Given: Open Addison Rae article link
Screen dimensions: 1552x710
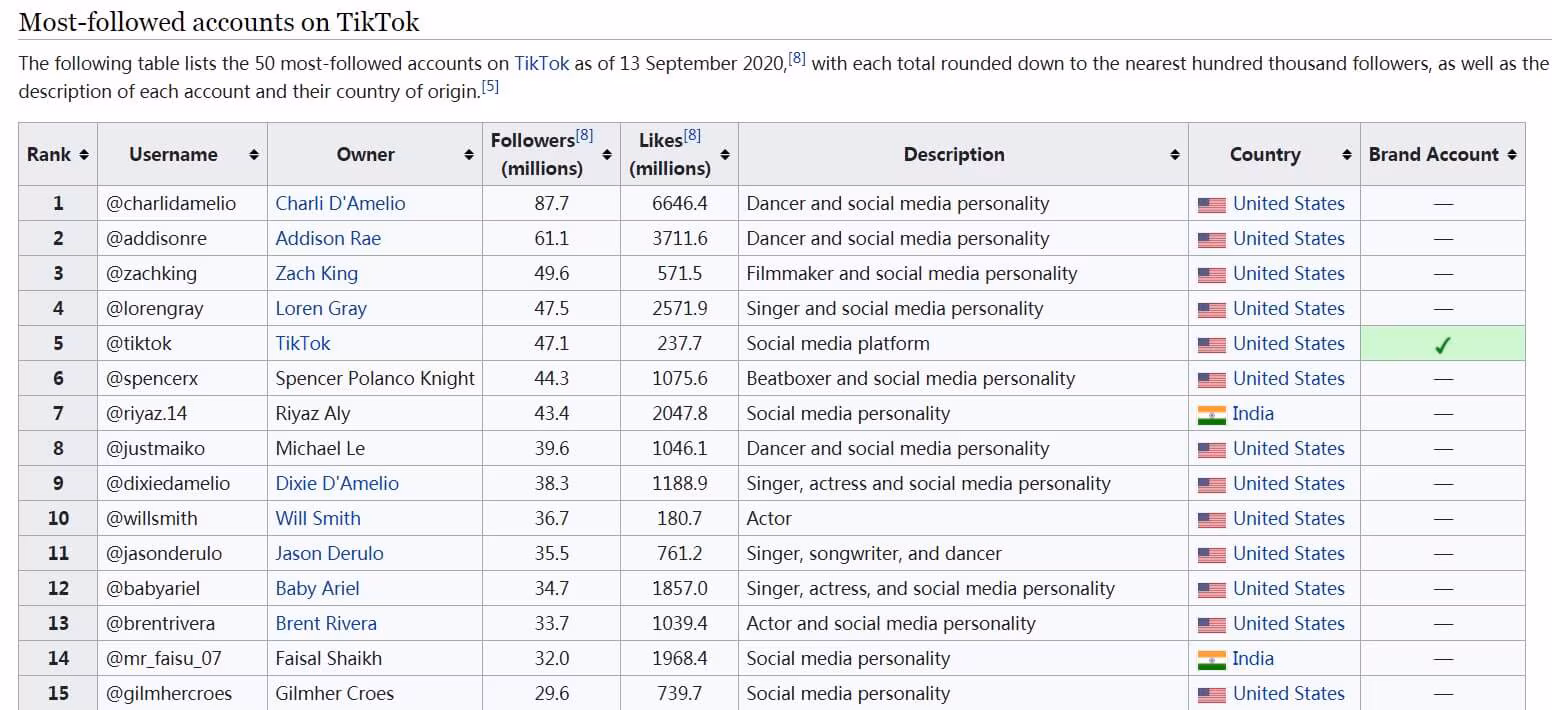Looking at the screenshot, I should [328, 239].
